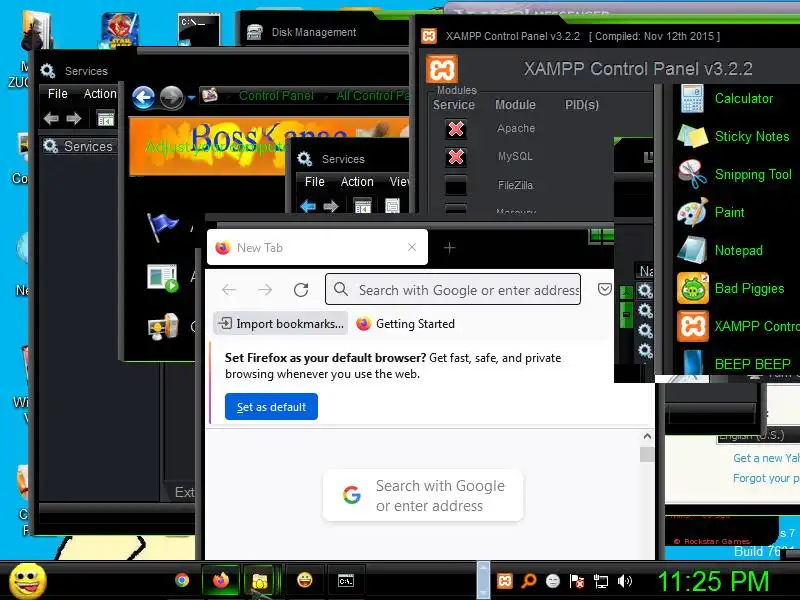The height and width of the screenshot is (600, 800).
Task: Click Back arrow in back Services window toolbar
Action: 51,119
